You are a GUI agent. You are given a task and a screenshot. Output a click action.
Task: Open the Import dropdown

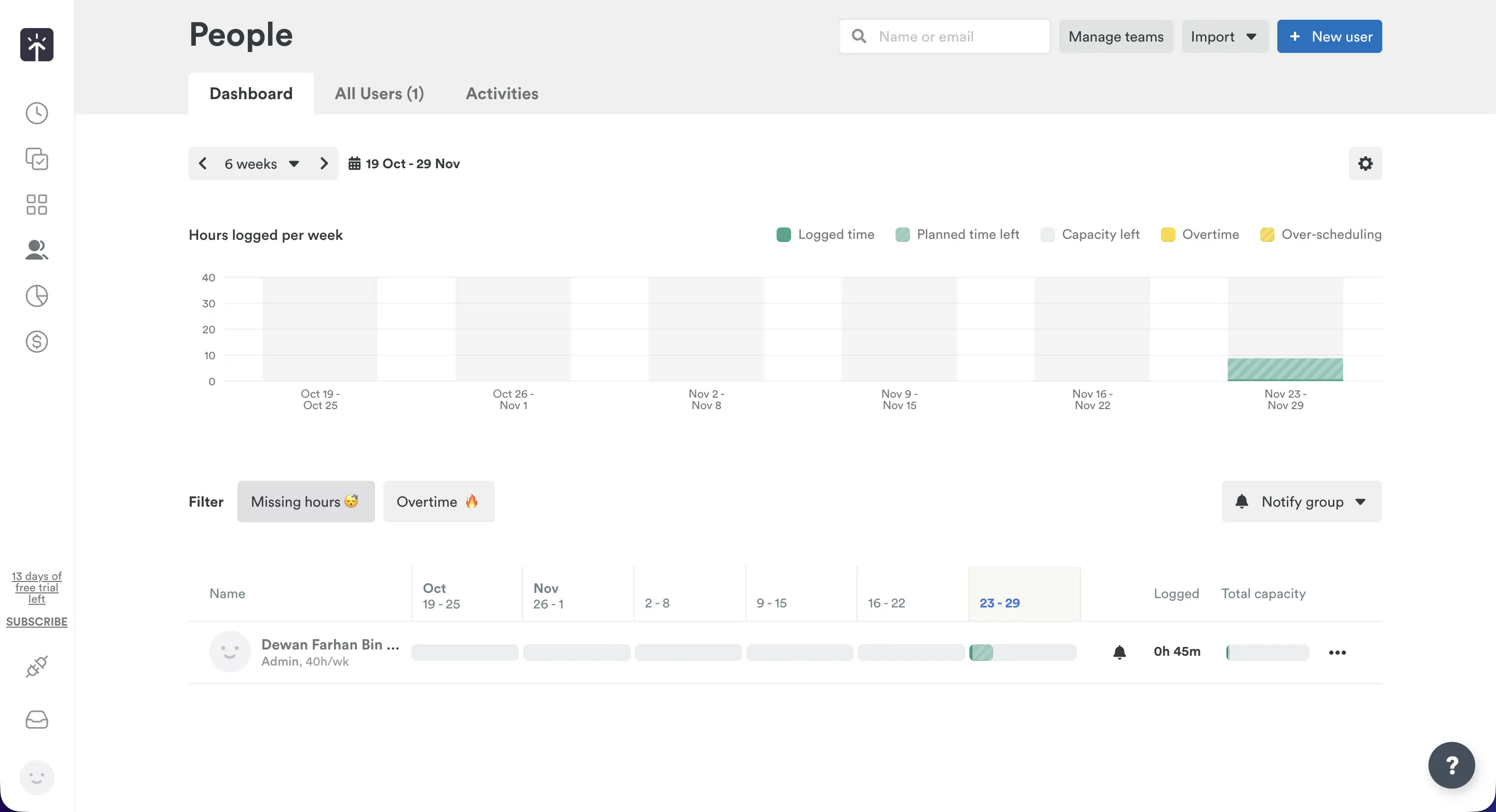[x=1224, y=36]
